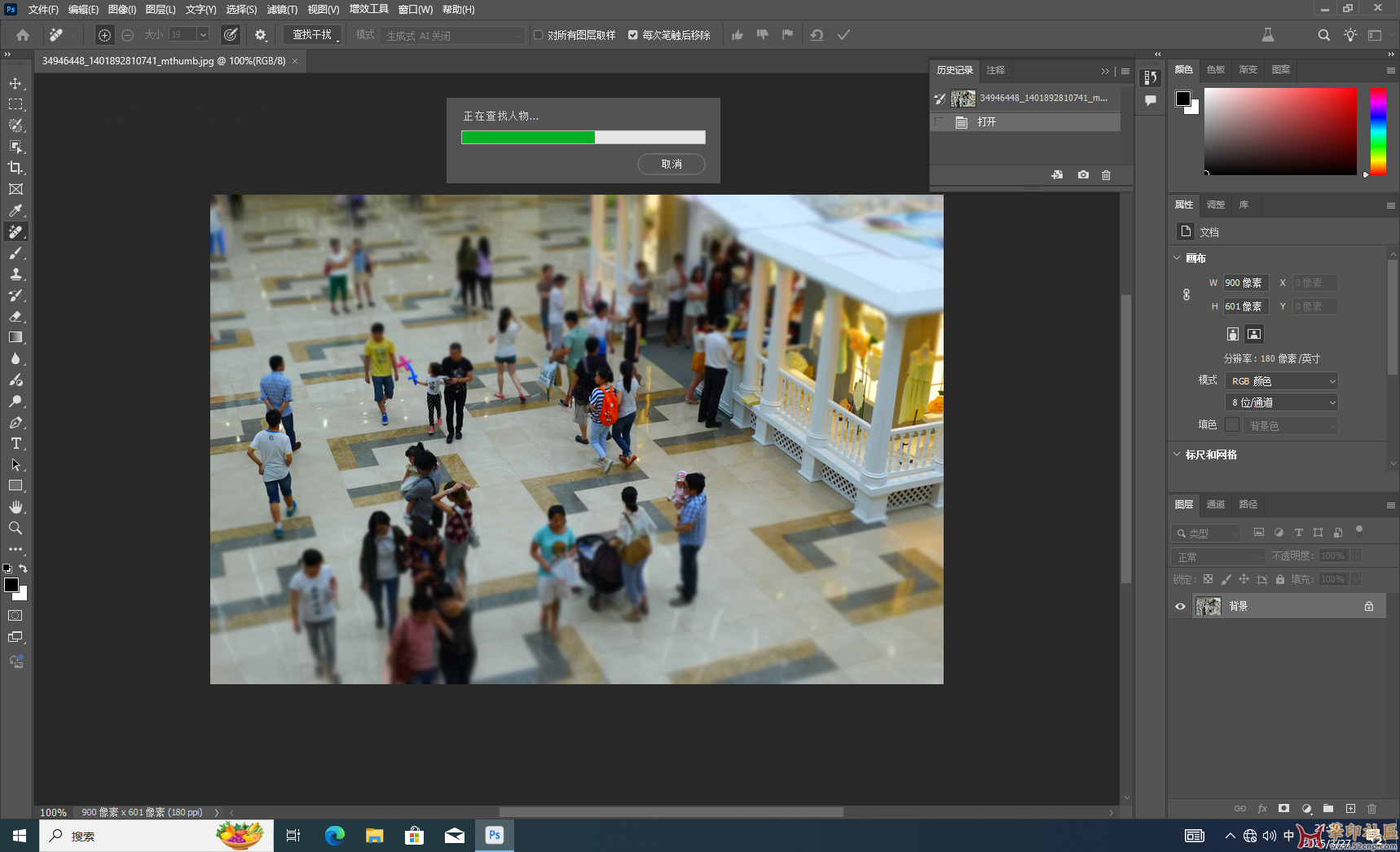Open the 滤镜(T) menu

(282, 10)
